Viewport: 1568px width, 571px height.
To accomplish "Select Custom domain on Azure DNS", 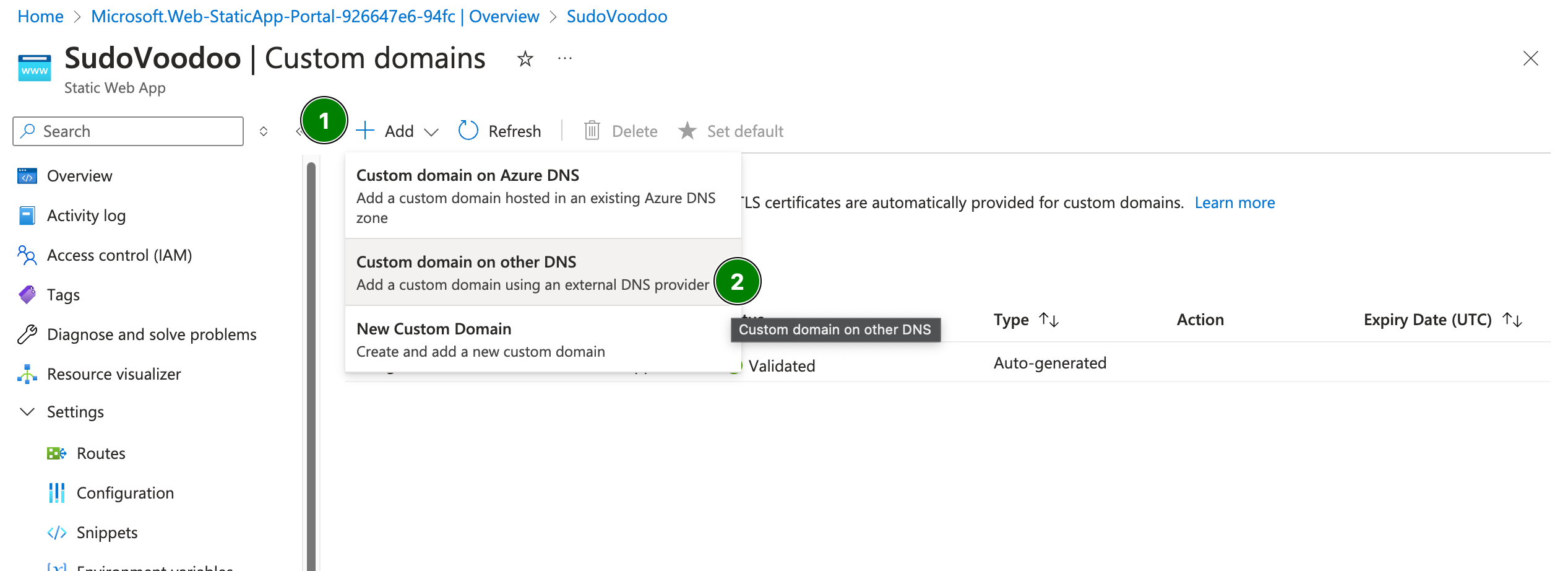I will click(543, 196).
